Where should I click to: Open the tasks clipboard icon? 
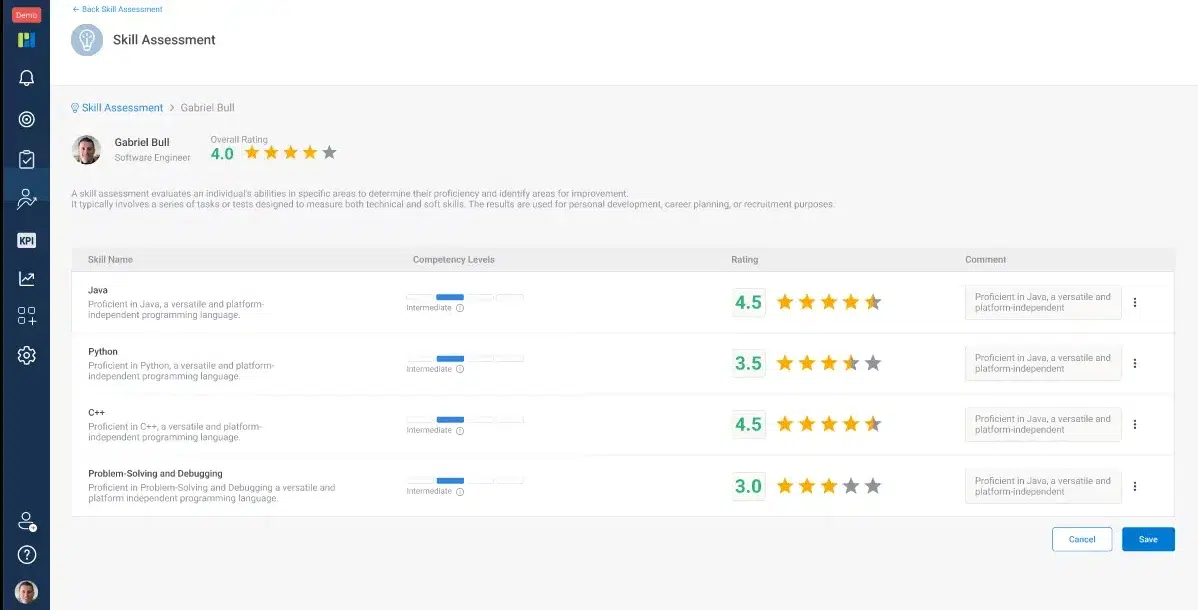tap(27, 159)
